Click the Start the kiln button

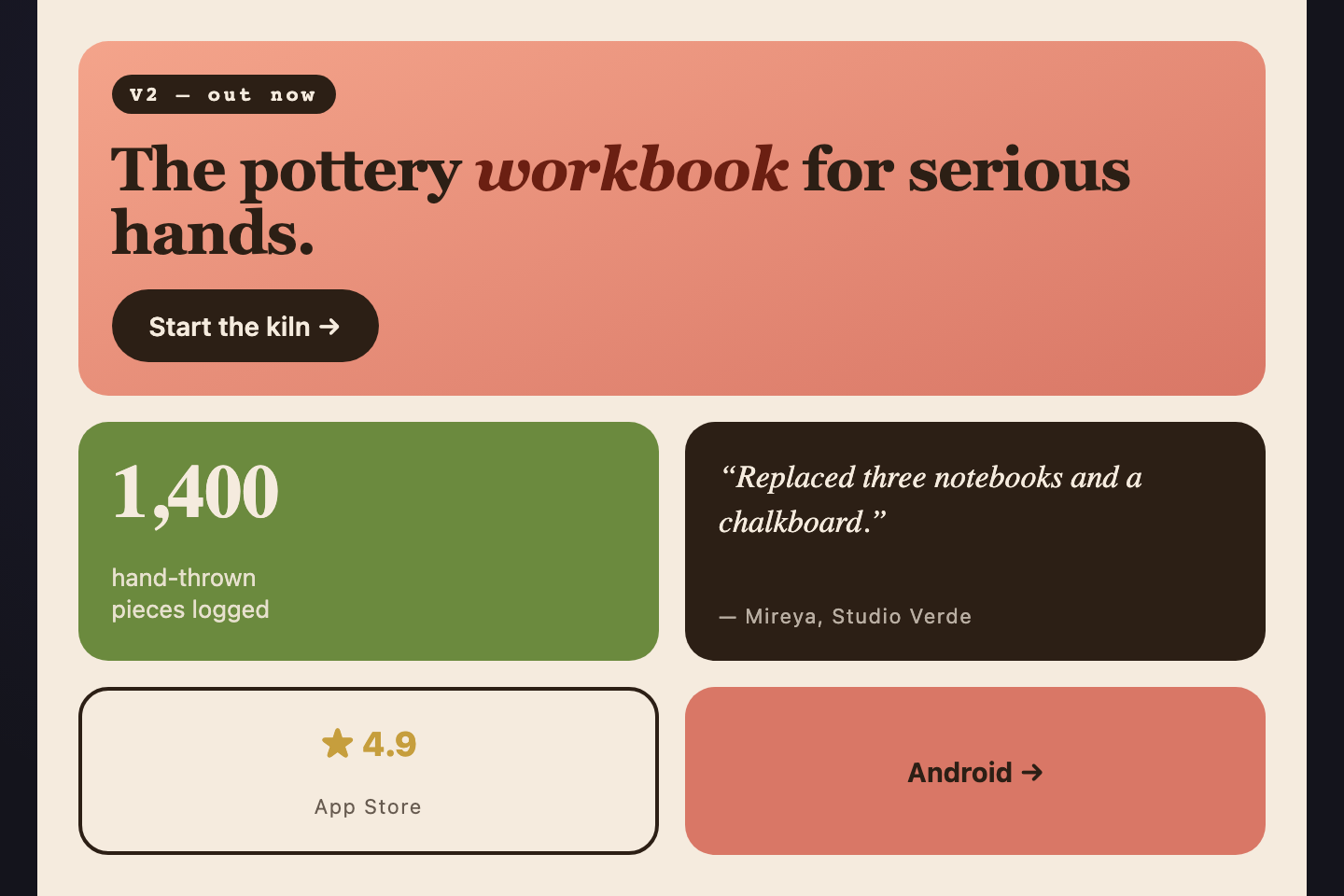[x=245, y=326]
